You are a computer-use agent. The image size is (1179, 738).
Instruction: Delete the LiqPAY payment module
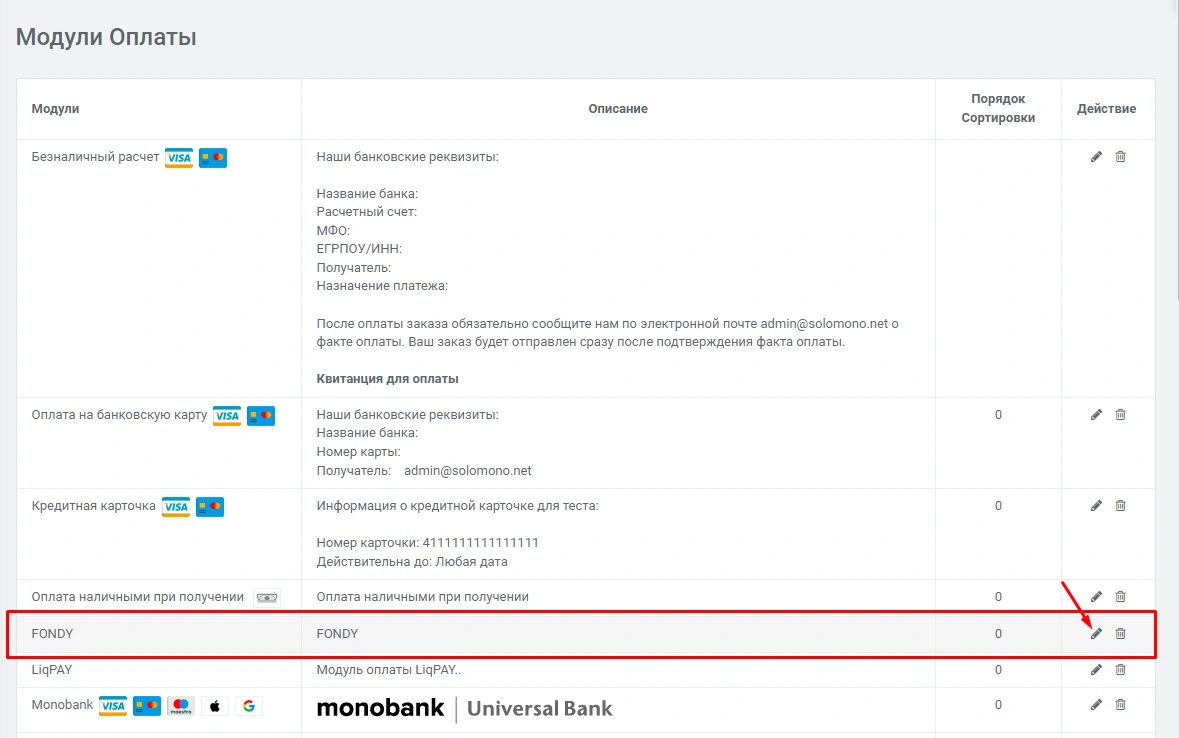(x=1120, y=670)
